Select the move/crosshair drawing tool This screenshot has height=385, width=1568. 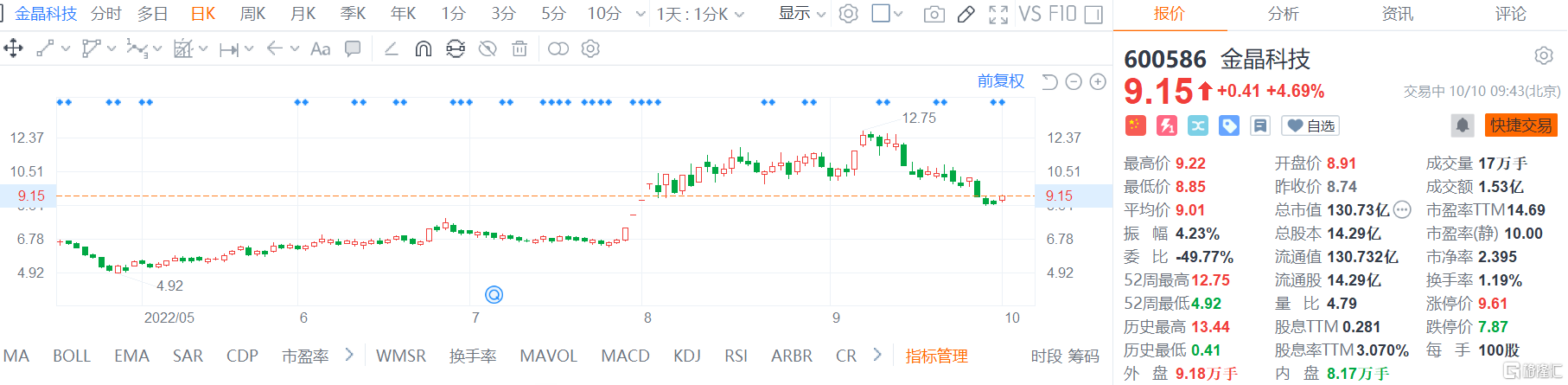[14, 48]
